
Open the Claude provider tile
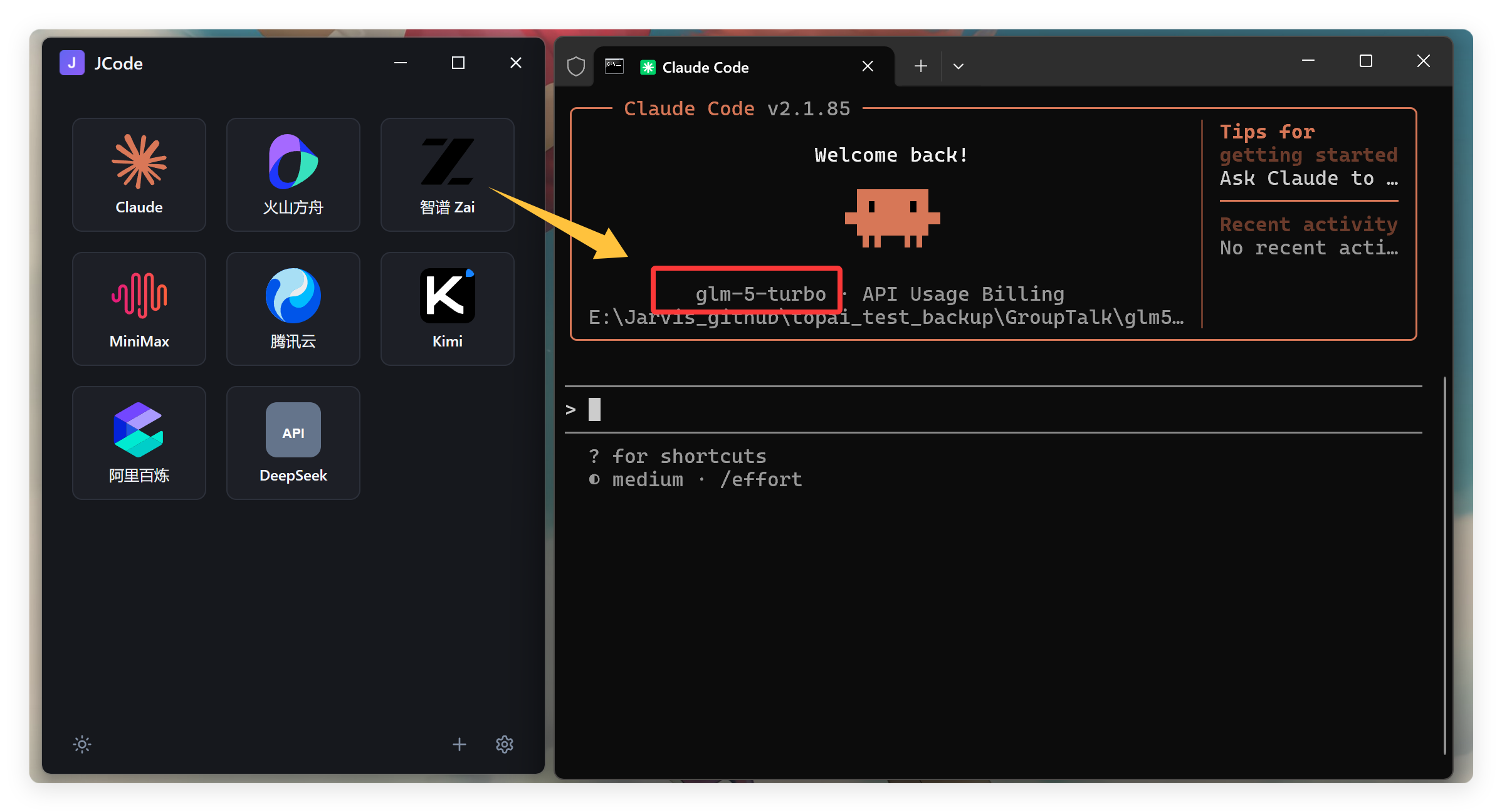click(139, 174)
